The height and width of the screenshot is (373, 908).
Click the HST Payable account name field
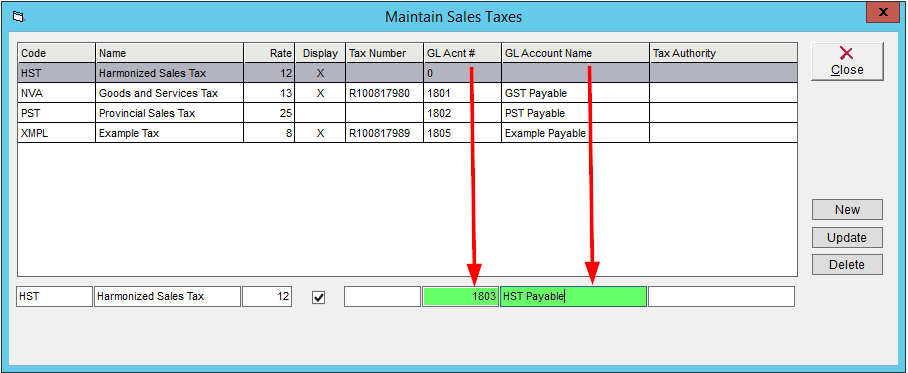click(573, 297)
